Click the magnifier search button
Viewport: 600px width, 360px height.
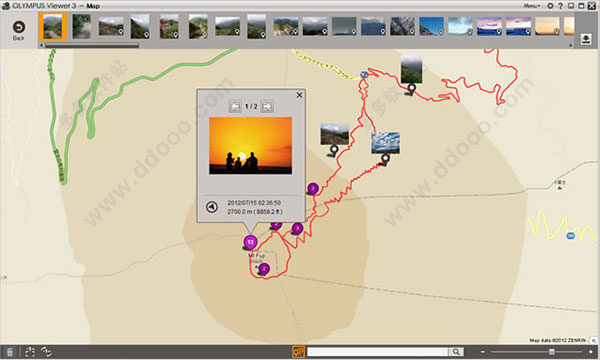(x=456, y=352)
